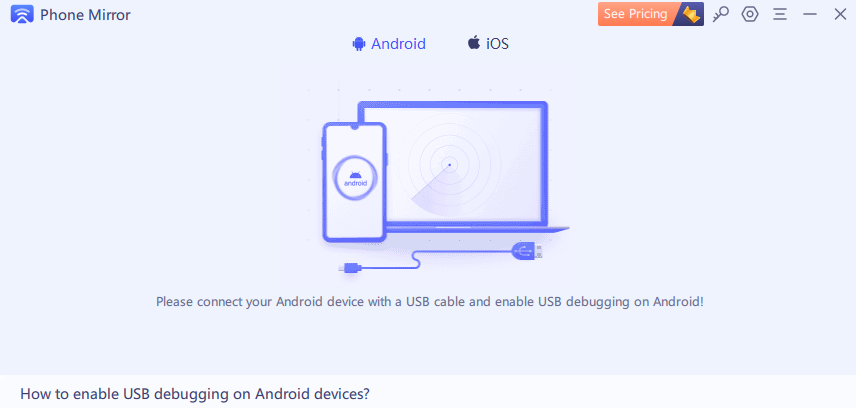Click the Phone Mirror app logo icon
856x408 pixels.
[22, 15]
